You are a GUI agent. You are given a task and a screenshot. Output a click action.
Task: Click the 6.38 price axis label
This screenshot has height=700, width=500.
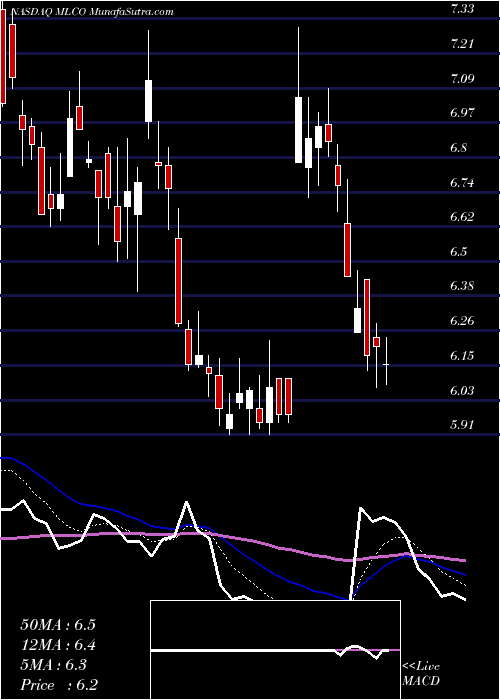point(463,286)
